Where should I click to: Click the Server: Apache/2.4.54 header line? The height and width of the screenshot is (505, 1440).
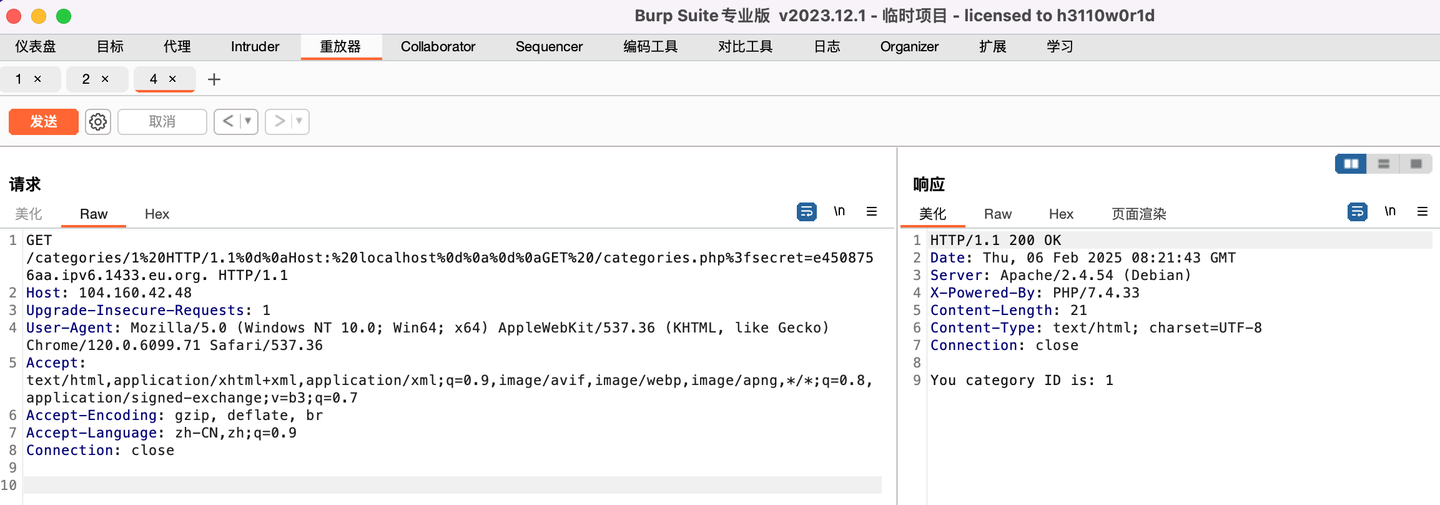point(1061,275)
